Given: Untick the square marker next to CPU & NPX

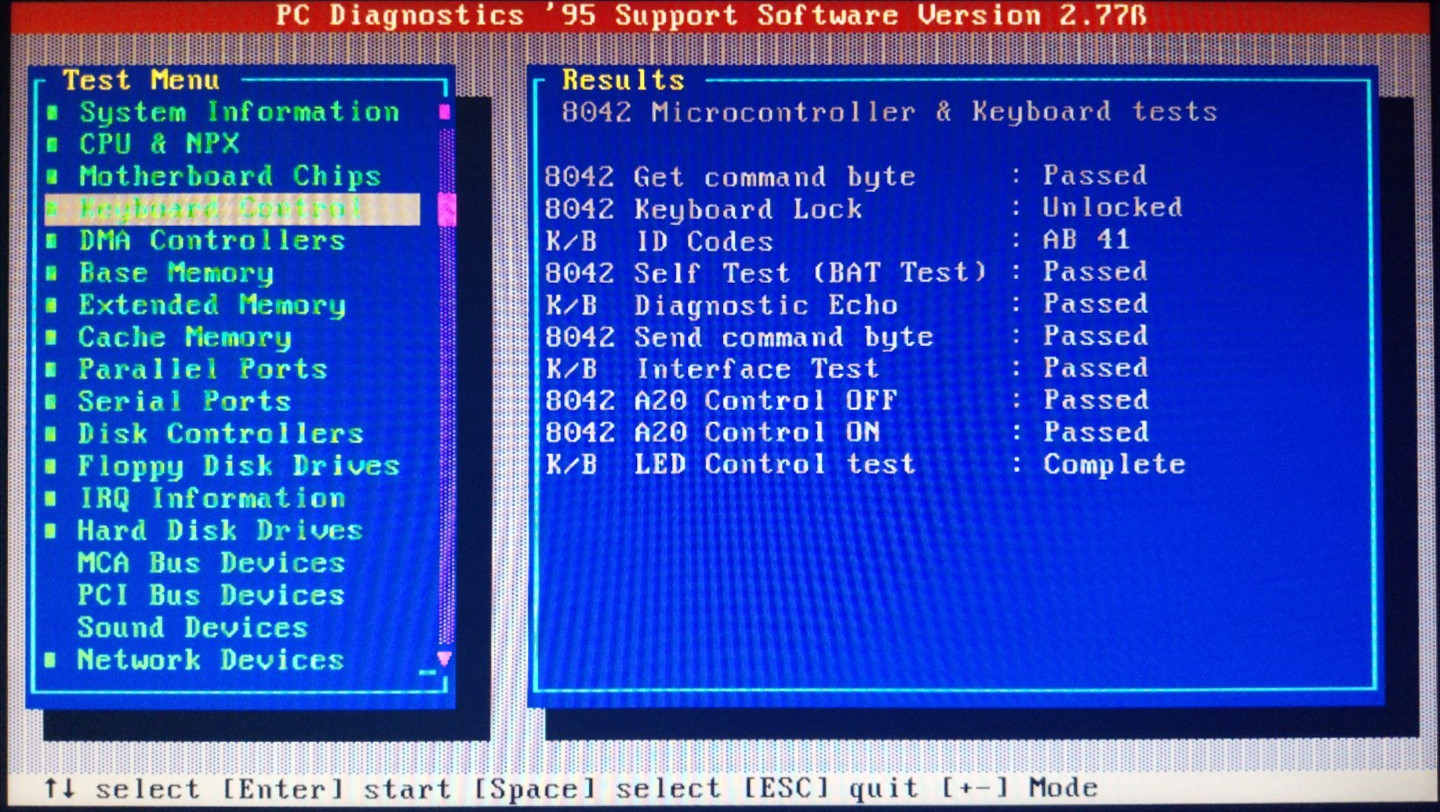Looking at the screenshot, I should coord(51,145).
